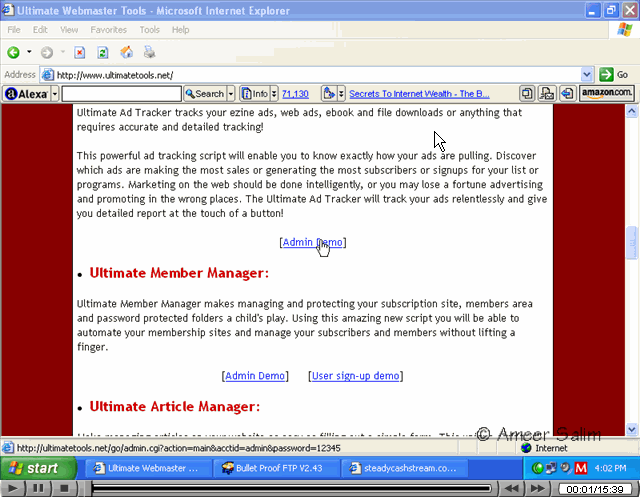This screenshot has height=497, width=640.
Task: Open the Alexa logo dropdown arrow
Action: [55, 94]
